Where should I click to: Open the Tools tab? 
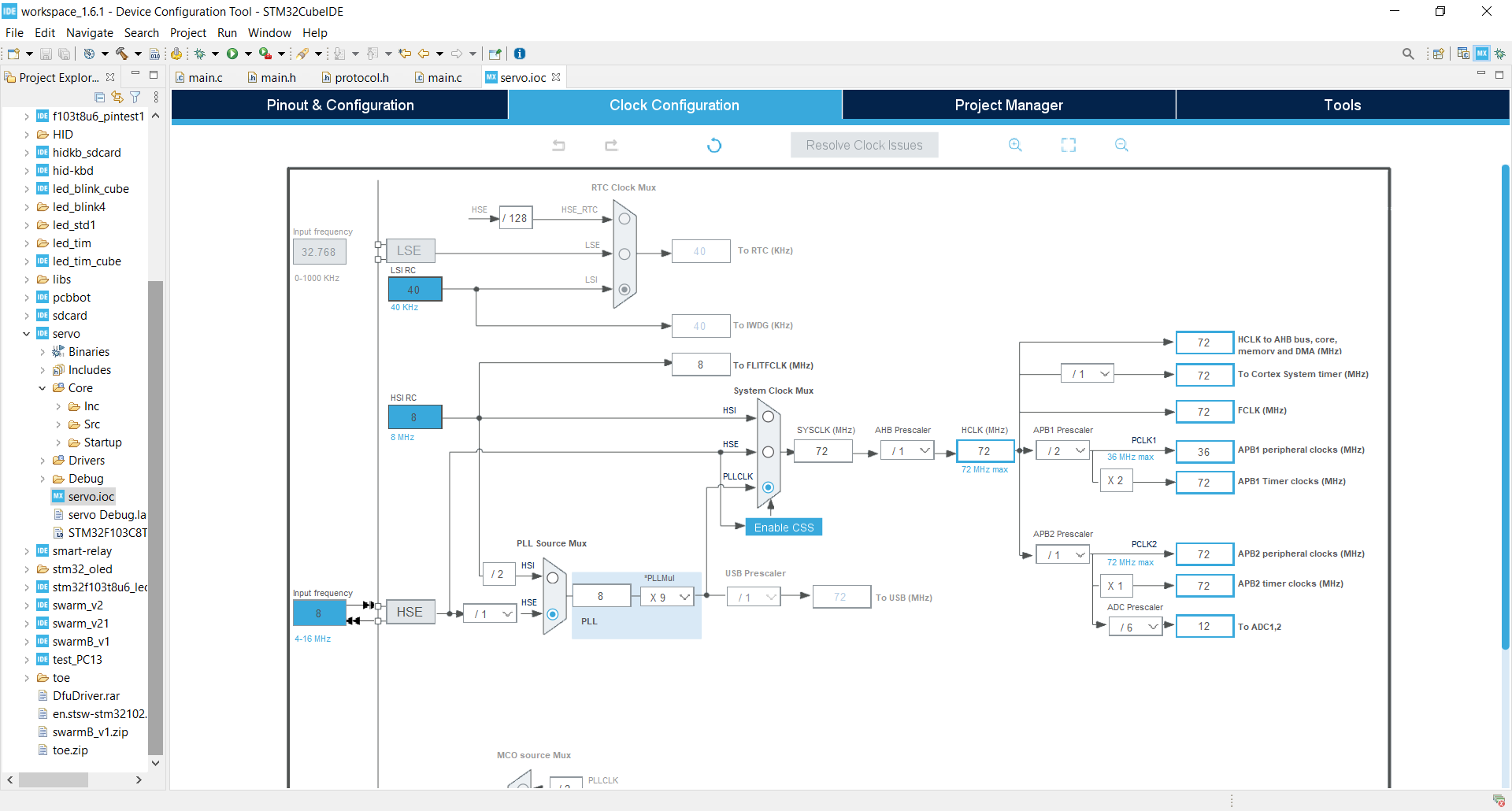click(x=1343, y=105)
